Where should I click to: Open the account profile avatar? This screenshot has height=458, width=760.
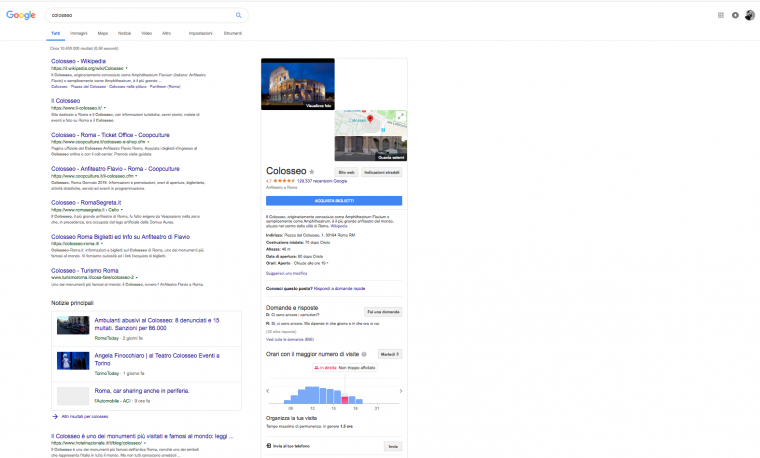coord(750,15)
